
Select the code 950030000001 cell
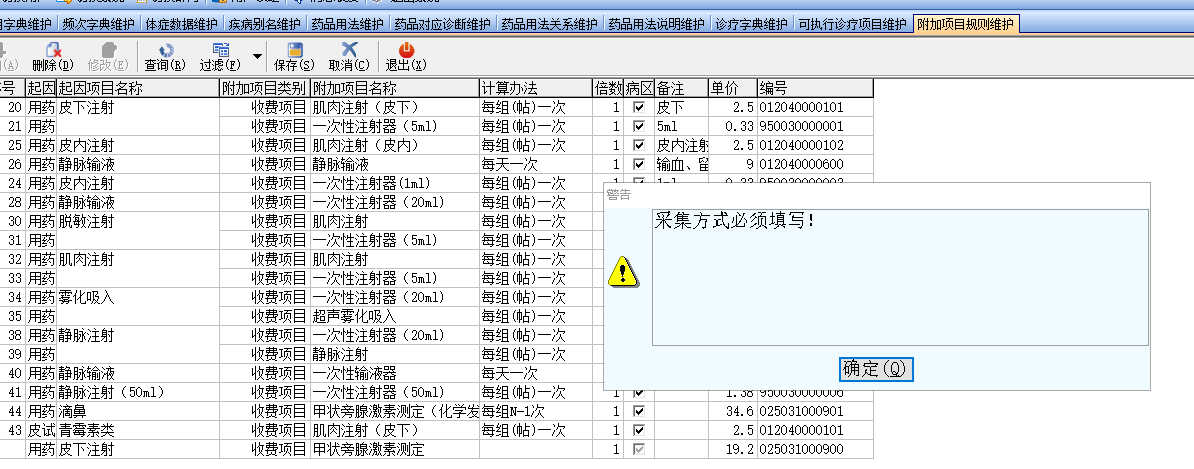coord(815,126)
